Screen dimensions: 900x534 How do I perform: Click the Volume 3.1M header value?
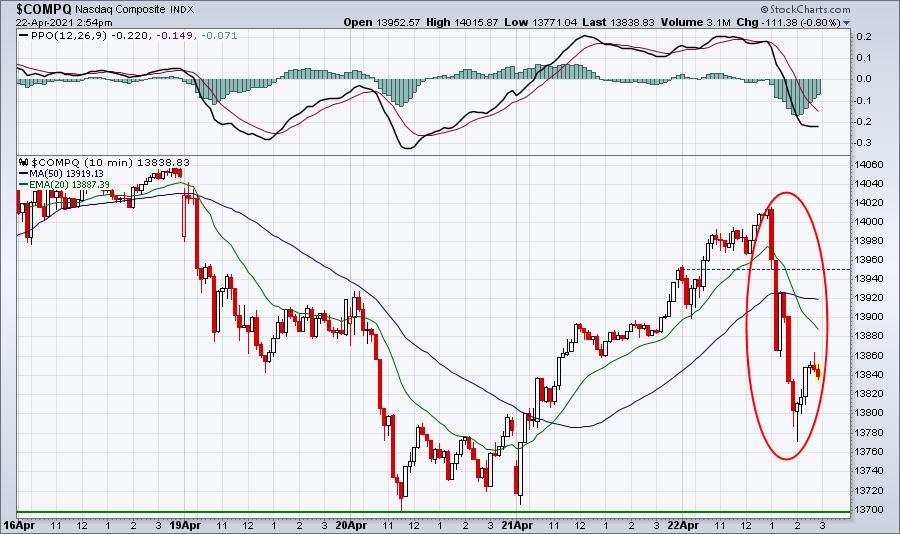coord(696,22)
